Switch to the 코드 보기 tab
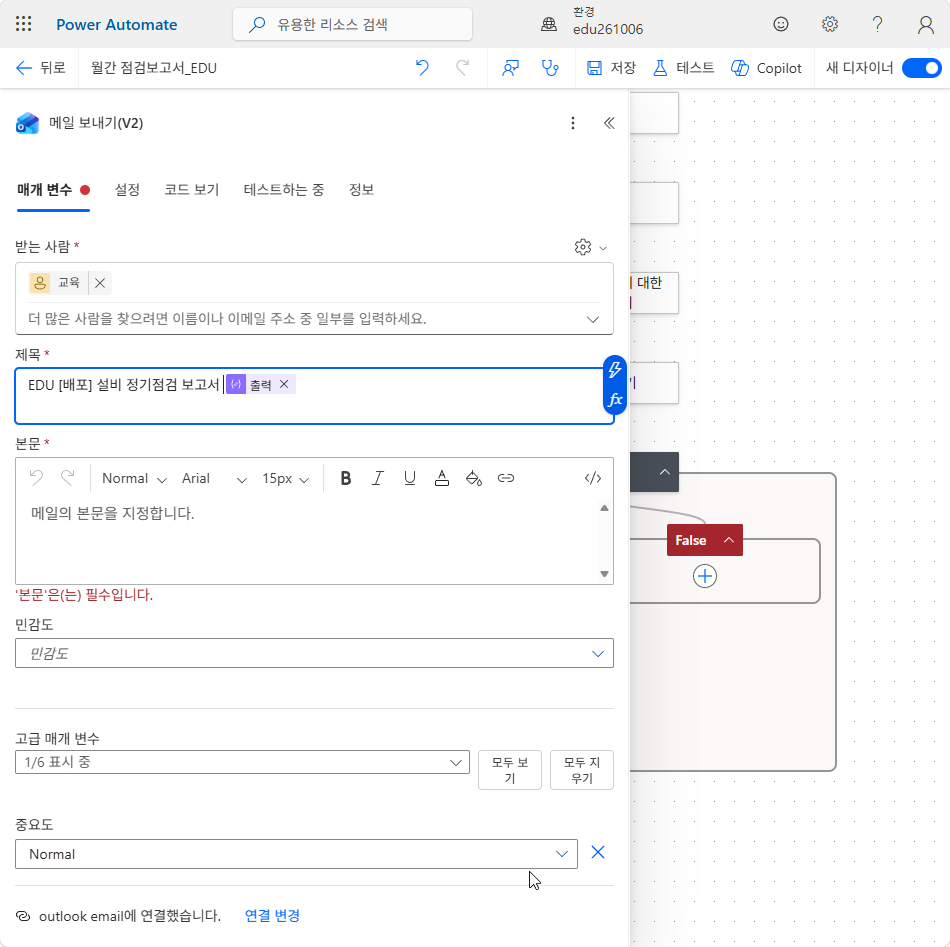 [x=191, y=190]
